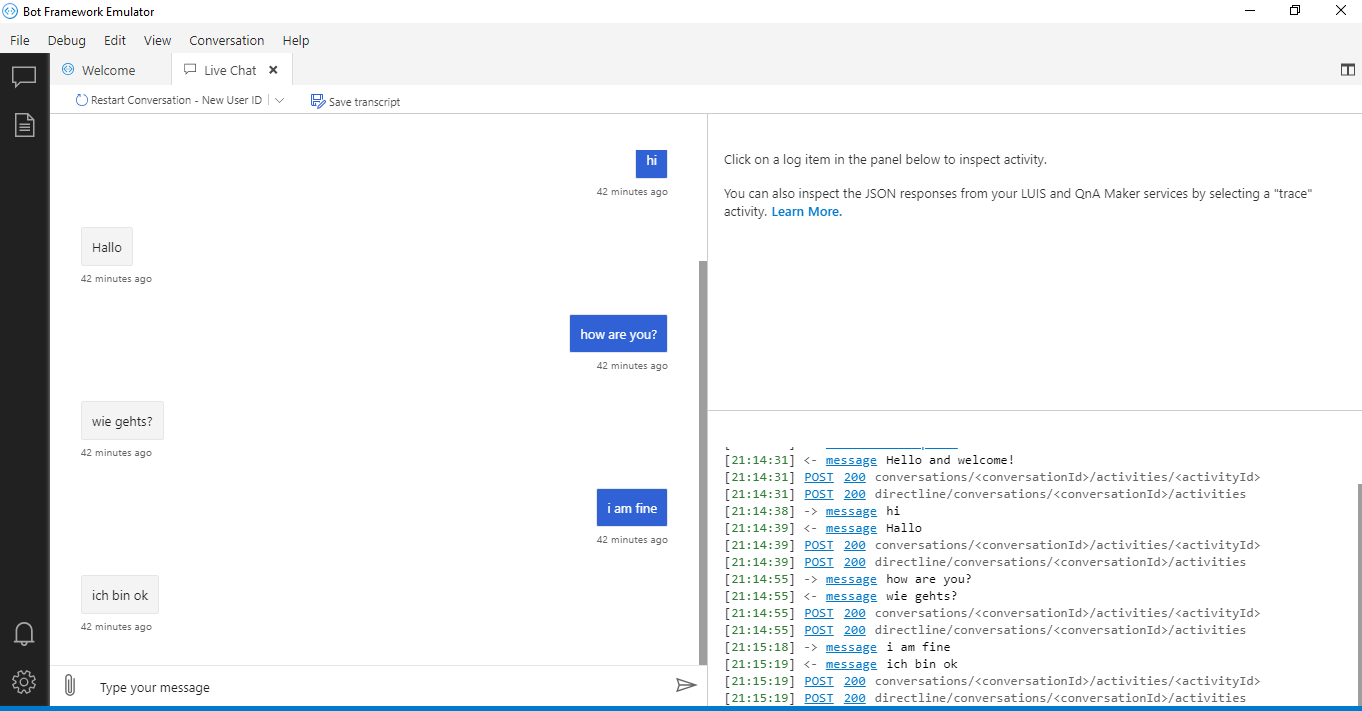
Task: Close the Live Chat tab
Action: 273,70
